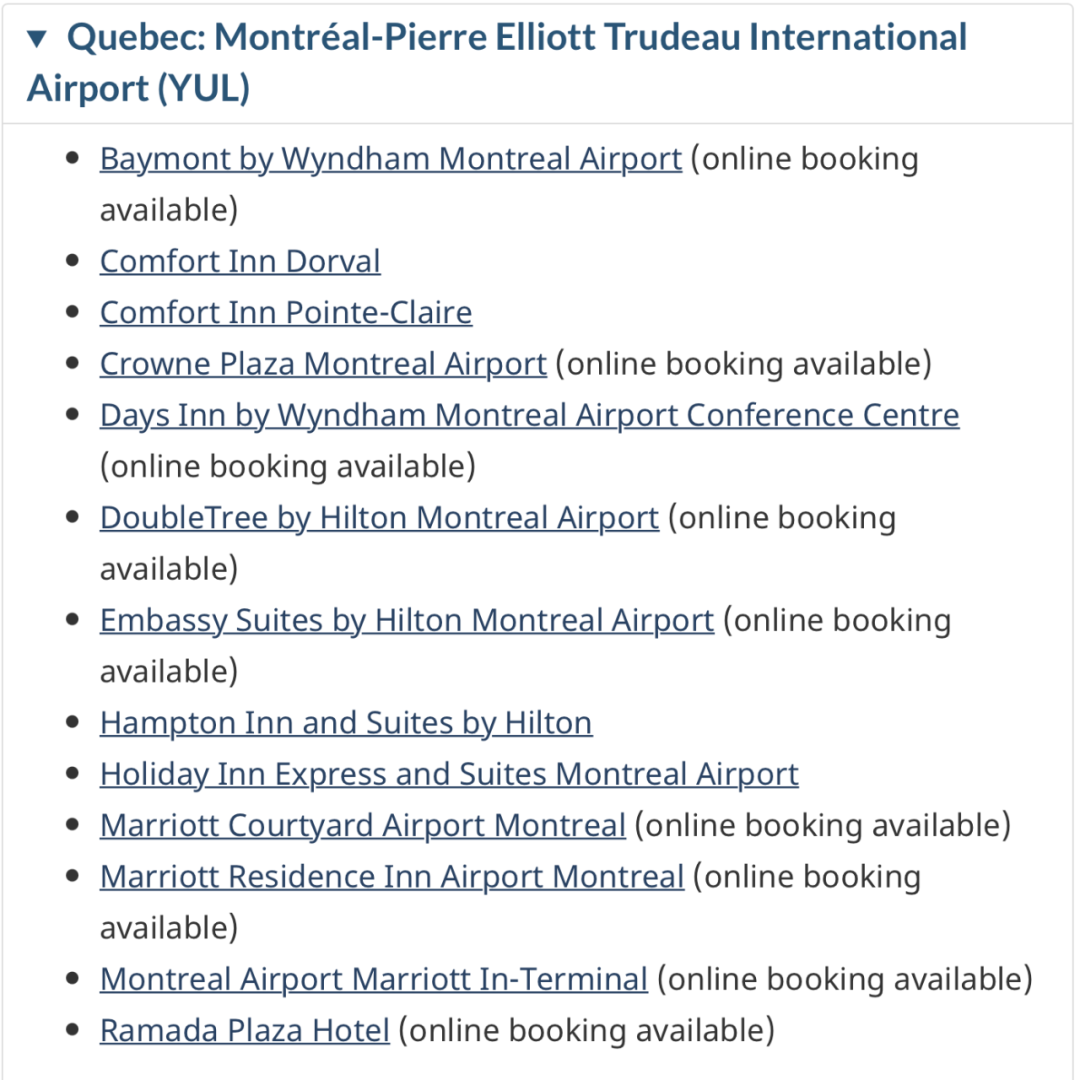Viewport: 1080px width, 1080px height.
Task: Click online booking note beside Marriott In-Terminal
Action: click(x=844, y=979)
